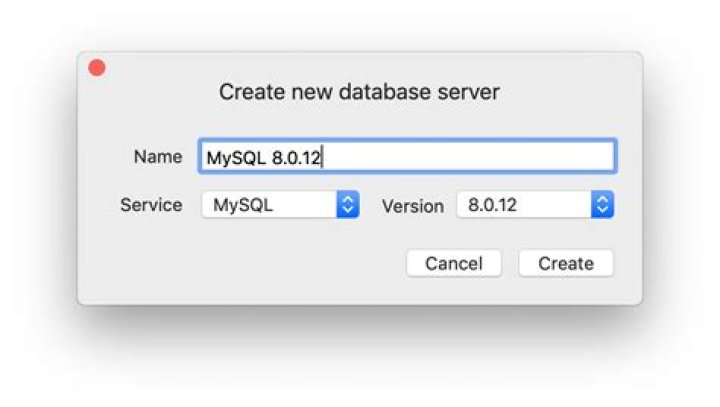Viewport: 720px width, 407px height.
Task: Click the red close window button
Action: pos(97,68)
